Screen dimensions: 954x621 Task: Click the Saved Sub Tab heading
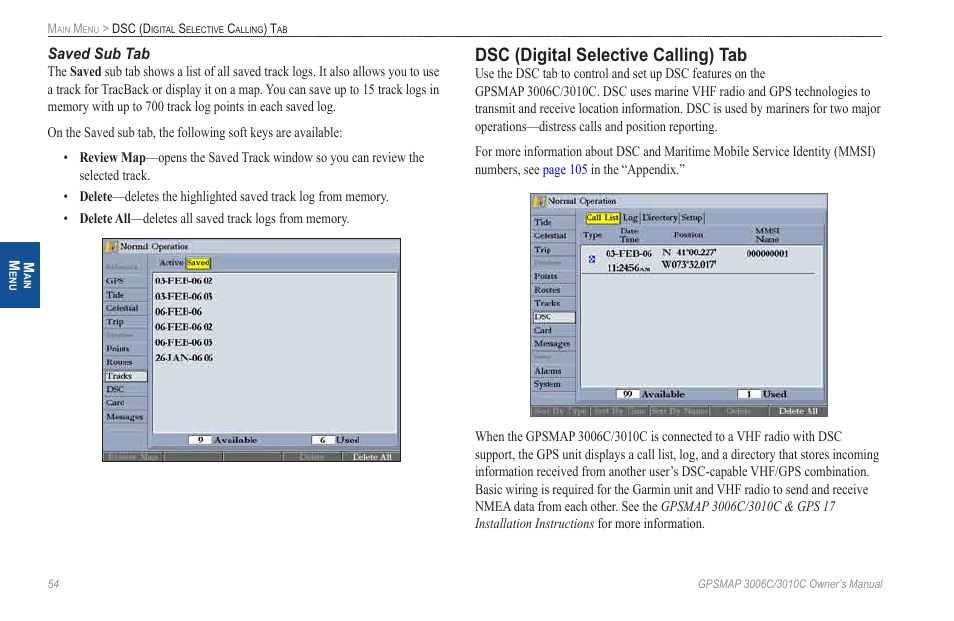[x=99, y=54]
